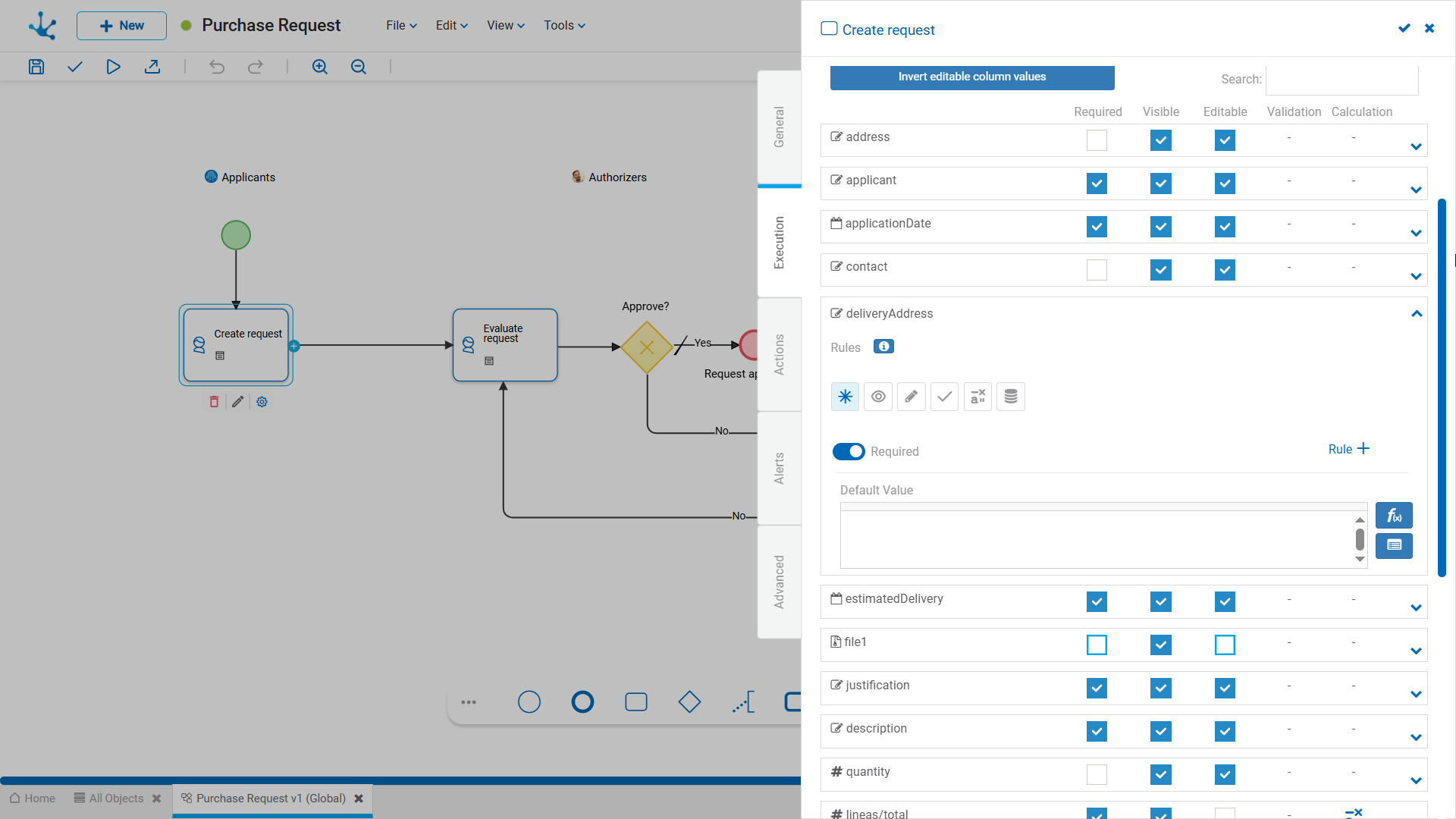The width and height of the screenshot is (1456, 819).
Task: Expand the estimatedDelivery field row
Action: coord(1416,607)
